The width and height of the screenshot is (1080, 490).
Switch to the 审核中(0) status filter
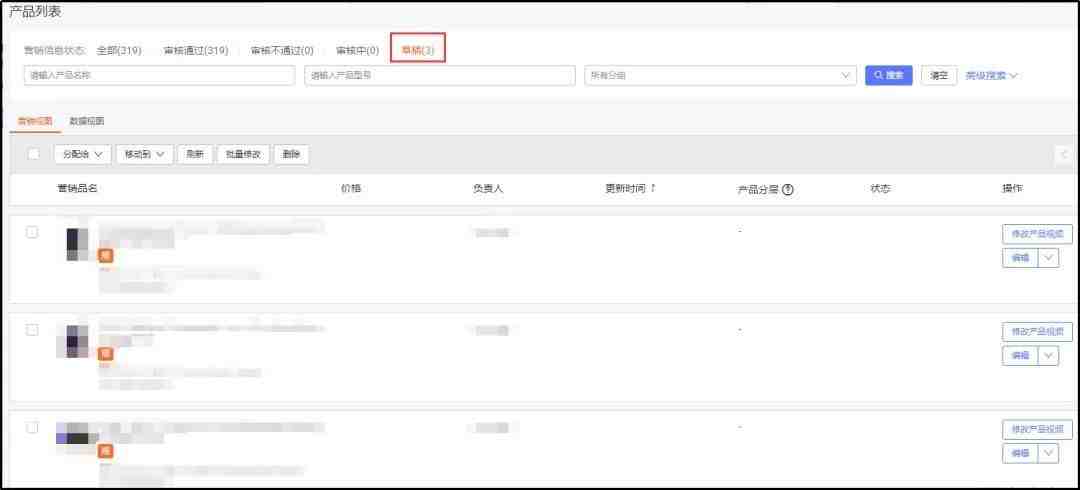pos(357,50)
